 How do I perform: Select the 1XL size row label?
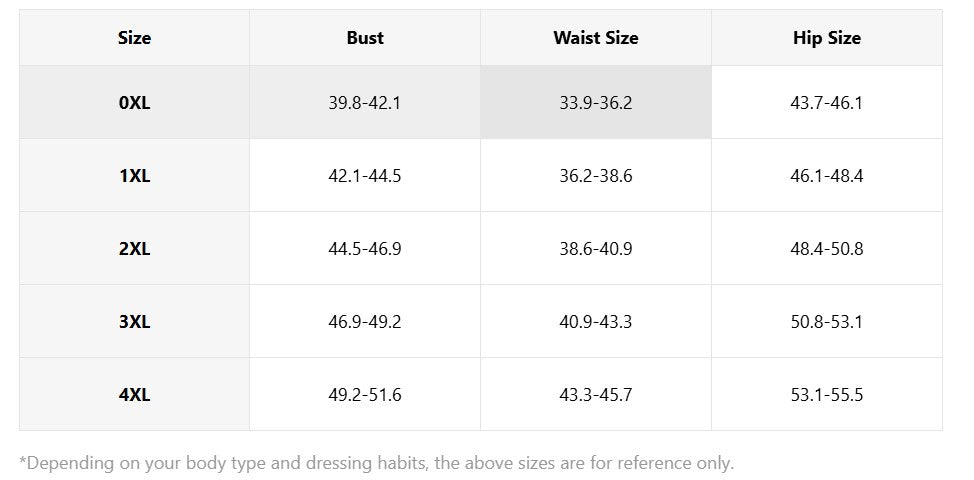pyautogui.click(x=134, y=175)
